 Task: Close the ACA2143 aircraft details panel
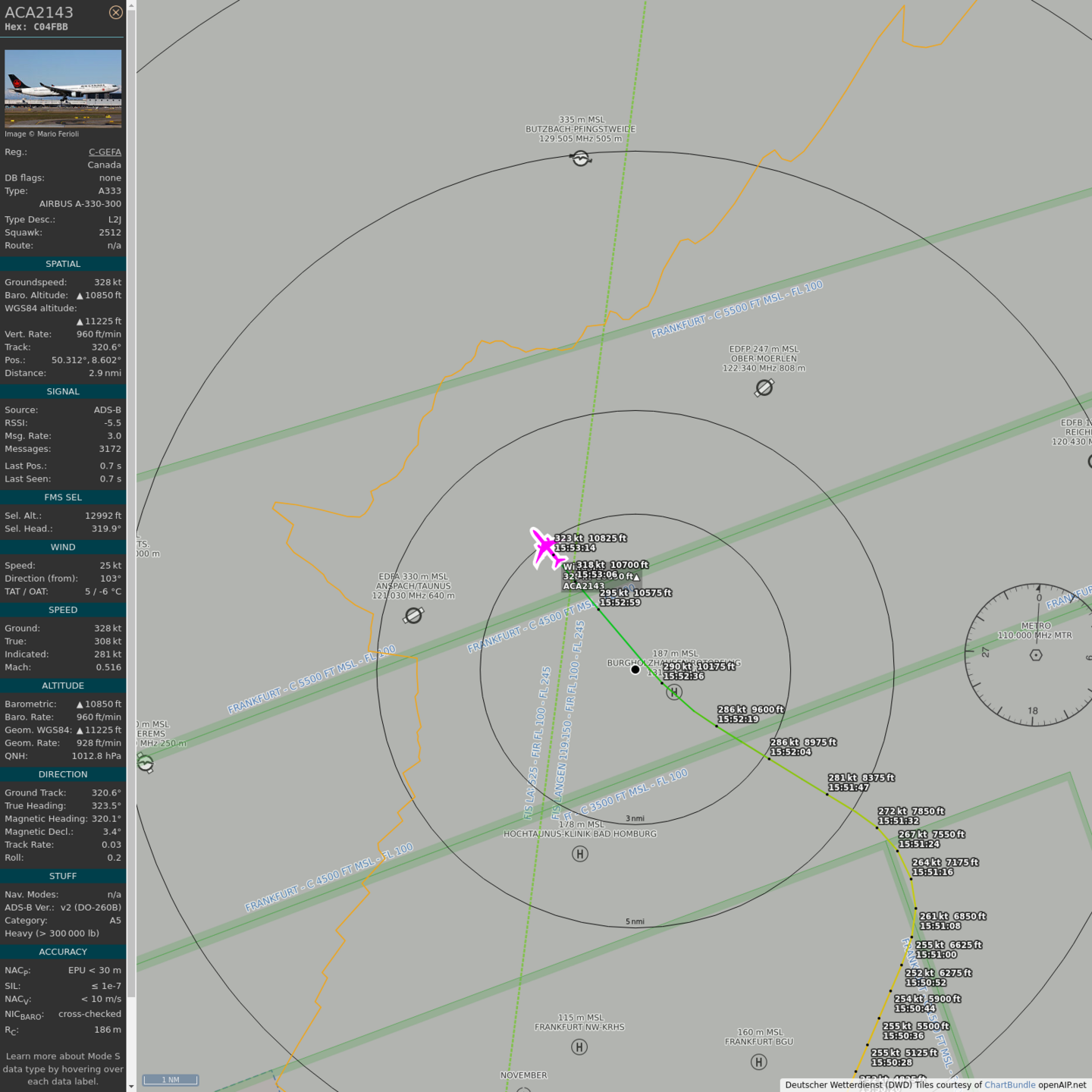click(115, 12)
